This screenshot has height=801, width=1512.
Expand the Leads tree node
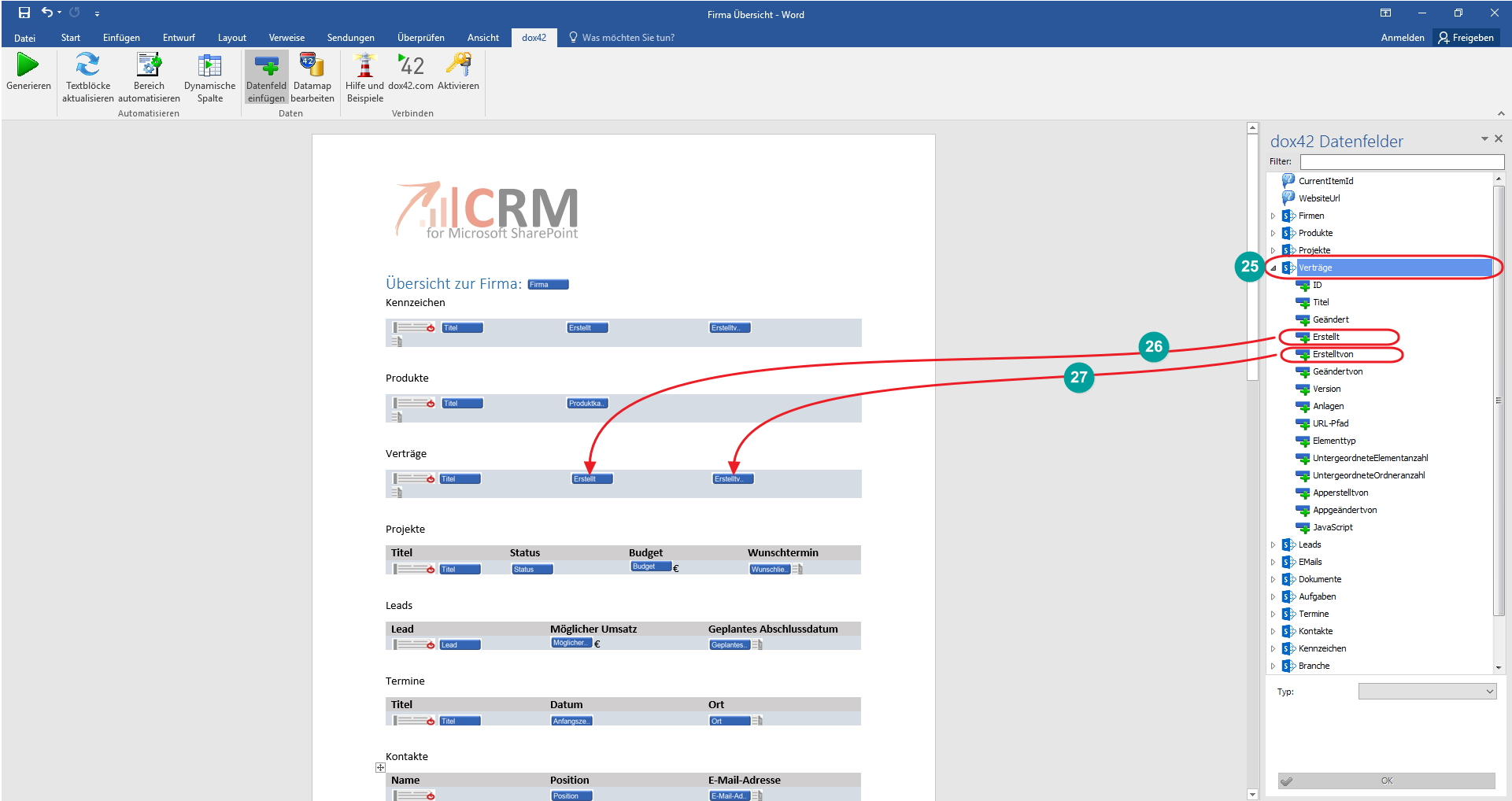click(1273, 544)
